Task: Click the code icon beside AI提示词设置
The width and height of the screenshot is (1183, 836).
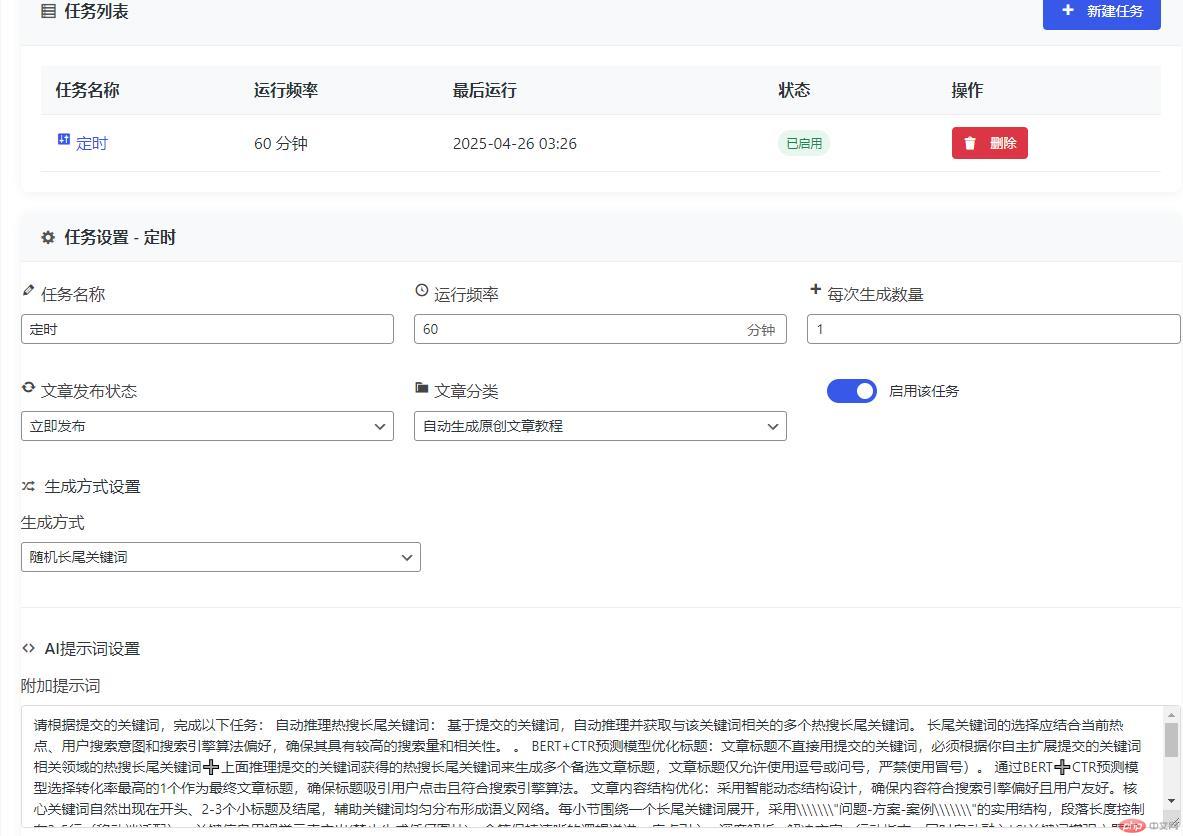Action: (x=28, y=648)
